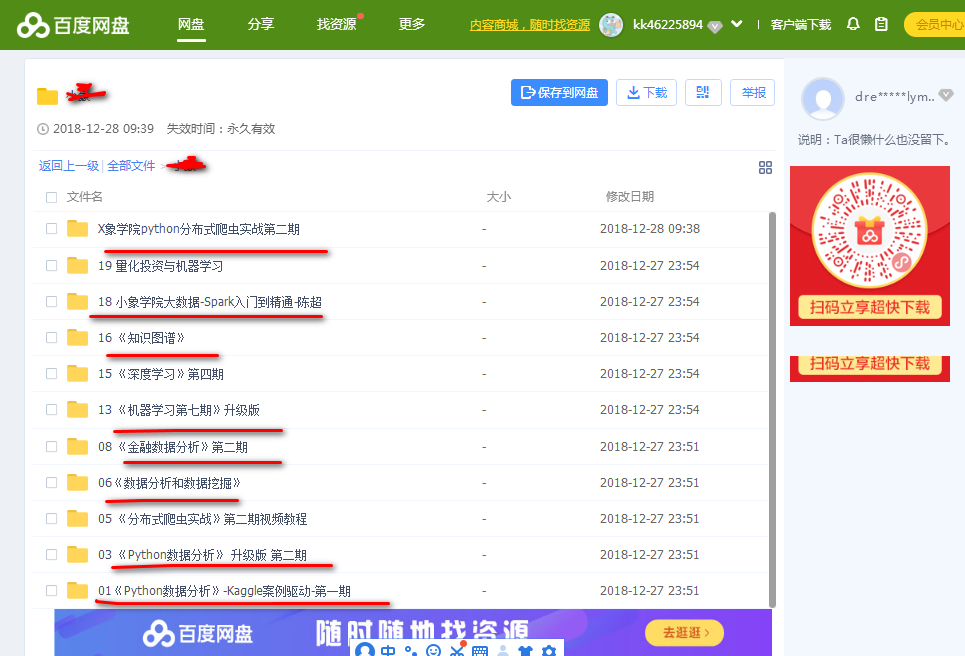
Task: Click the folder icon of X象学院python分布式爬虫实战第二期
Action: (78, 229)
